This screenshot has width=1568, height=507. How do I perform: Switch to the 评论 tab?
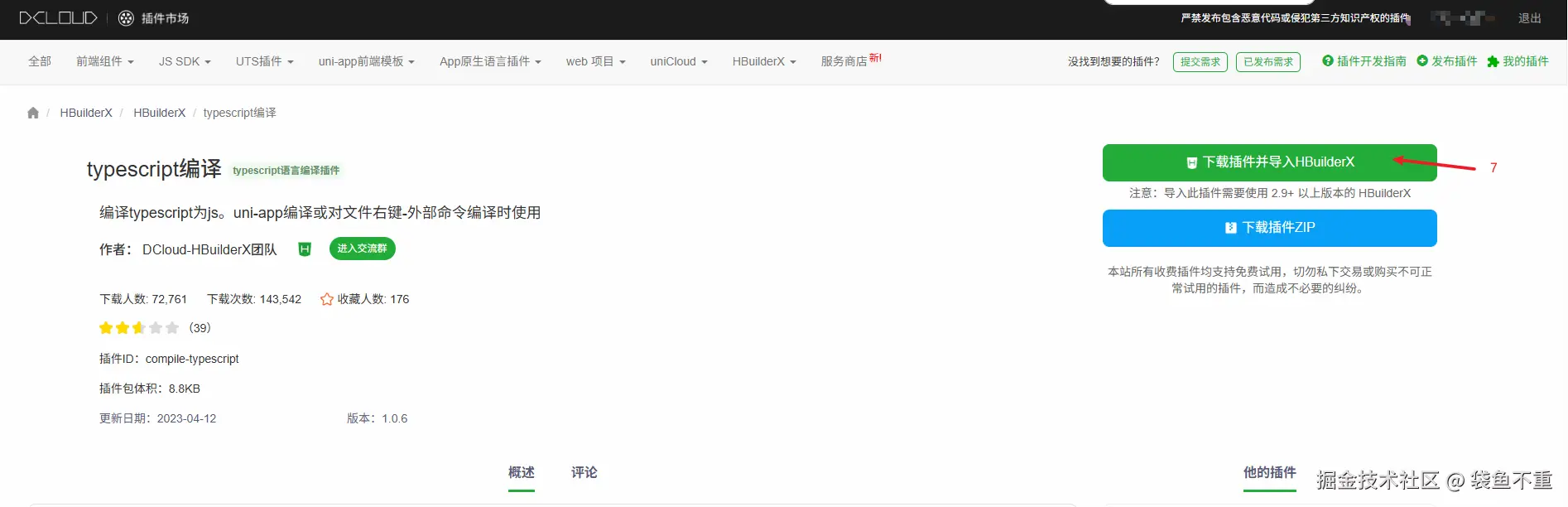(584, 473)
